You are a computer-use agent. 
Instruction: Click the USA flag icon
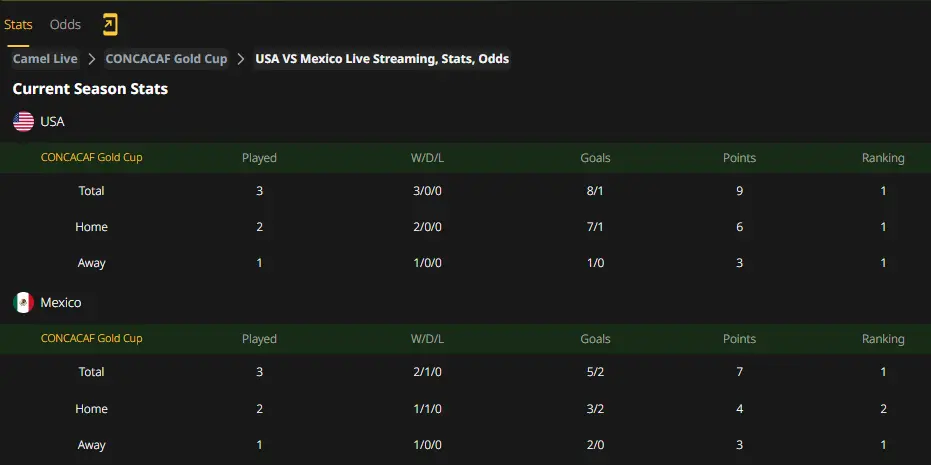(23, 122)
